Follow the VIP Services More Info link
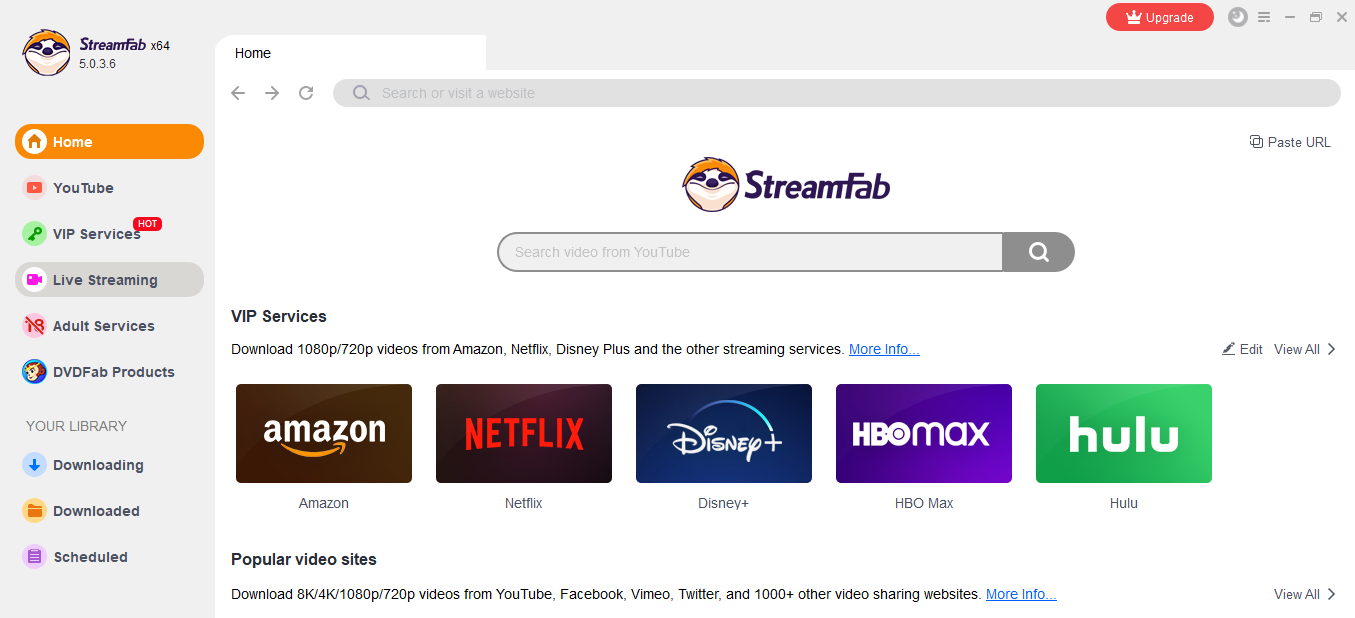The width and height of the screenshot is (1355, 618). pyautogui.click(x=884, y=349)
